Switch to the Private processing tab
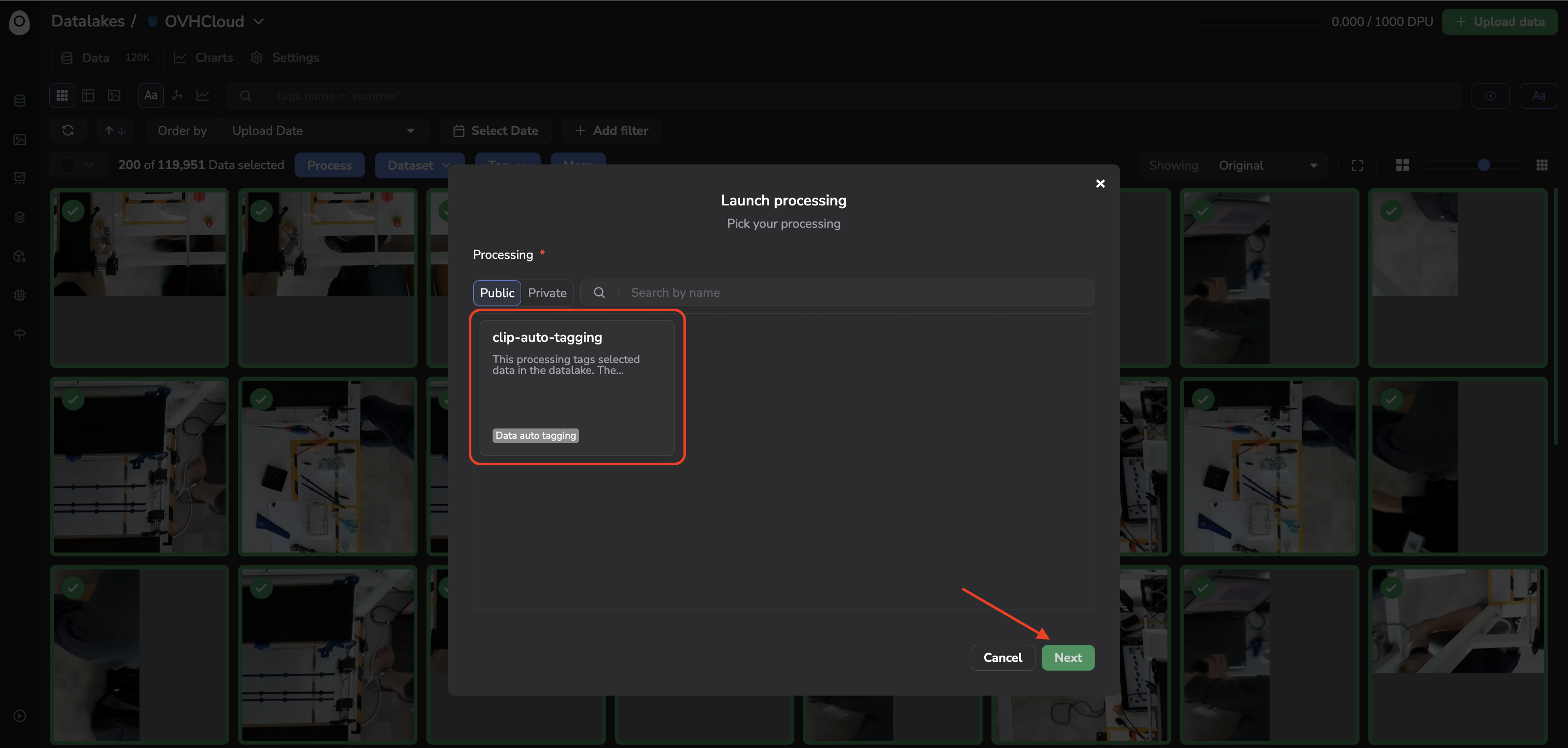The image size is (1568, 748). pyautogui.click(x=547, y=293)
